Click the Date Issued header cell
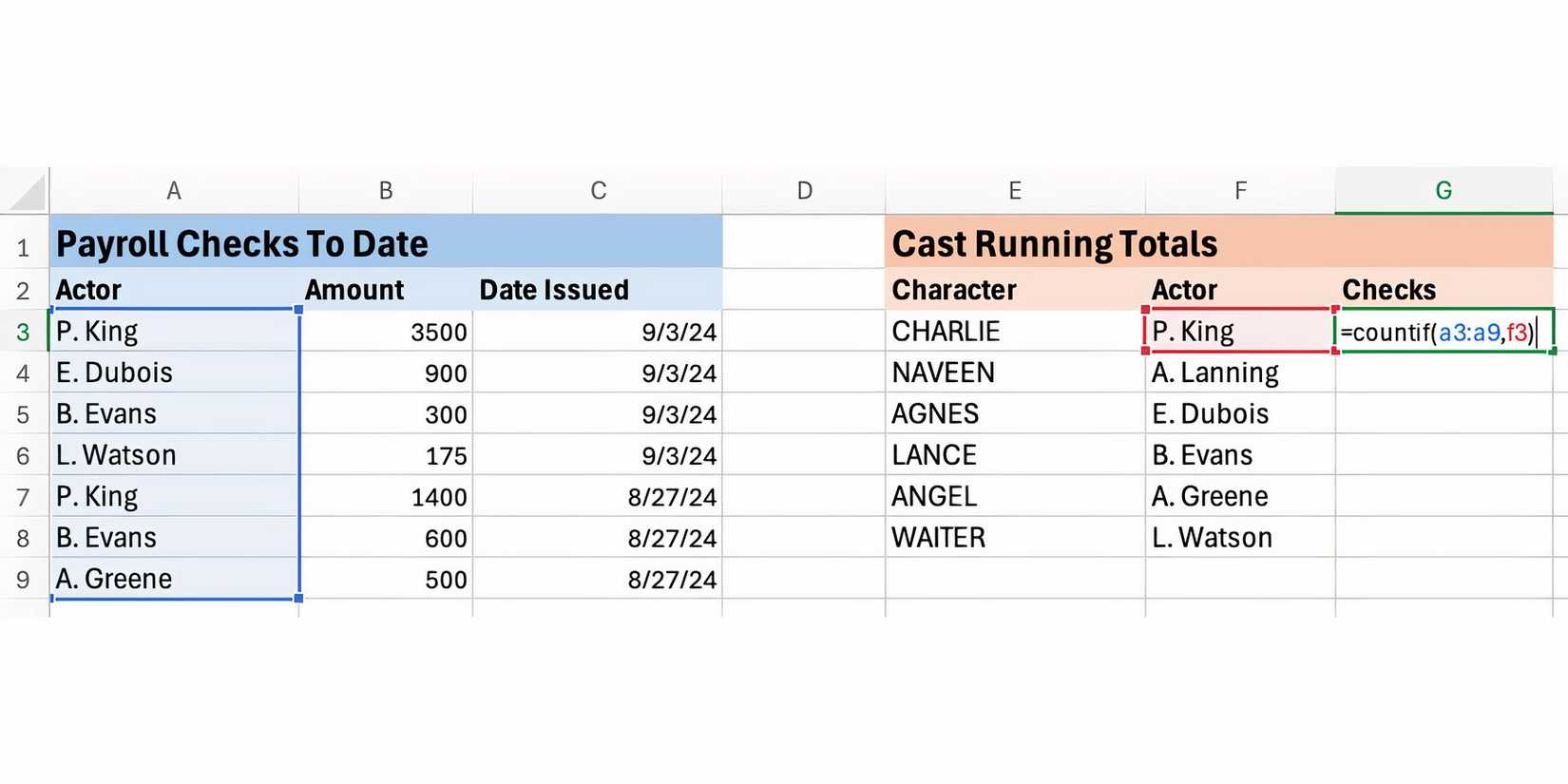 597,290
